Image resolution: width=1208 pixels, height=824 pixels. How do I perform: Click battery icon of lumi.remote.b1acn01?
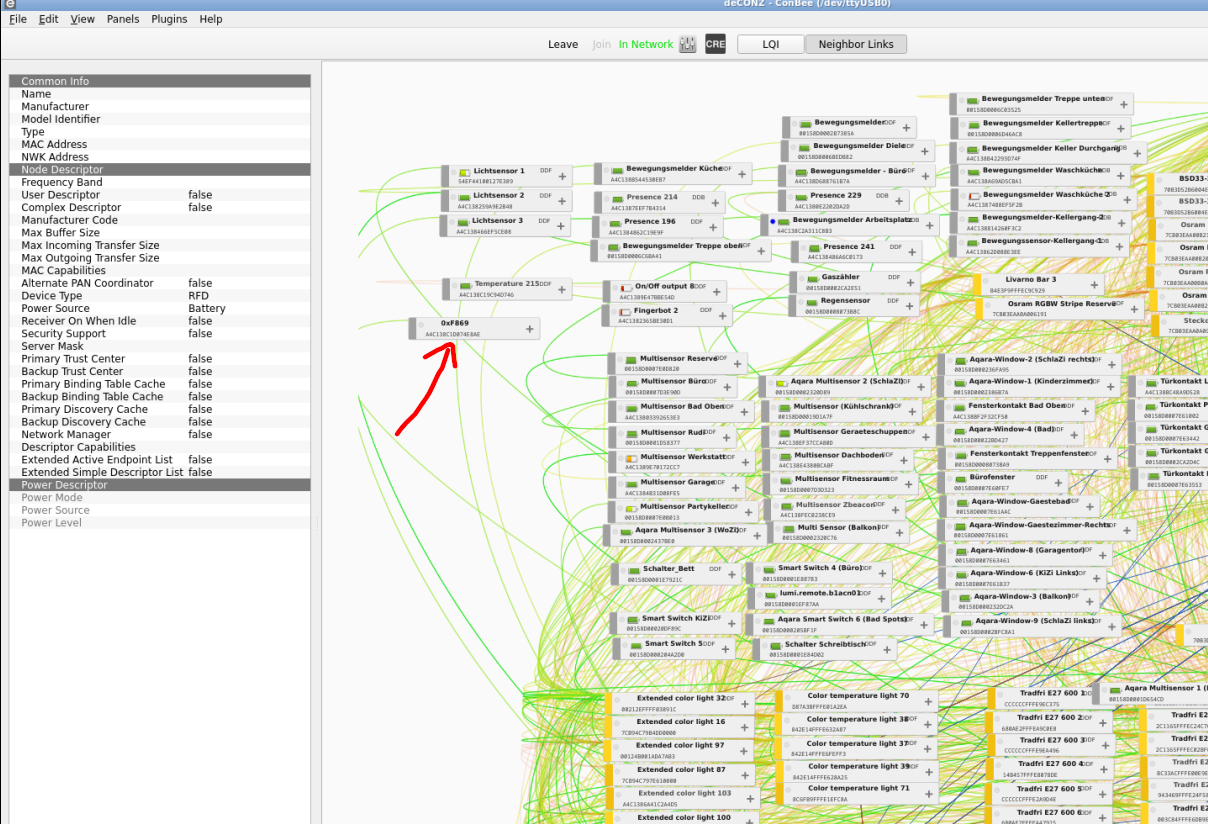771,594
